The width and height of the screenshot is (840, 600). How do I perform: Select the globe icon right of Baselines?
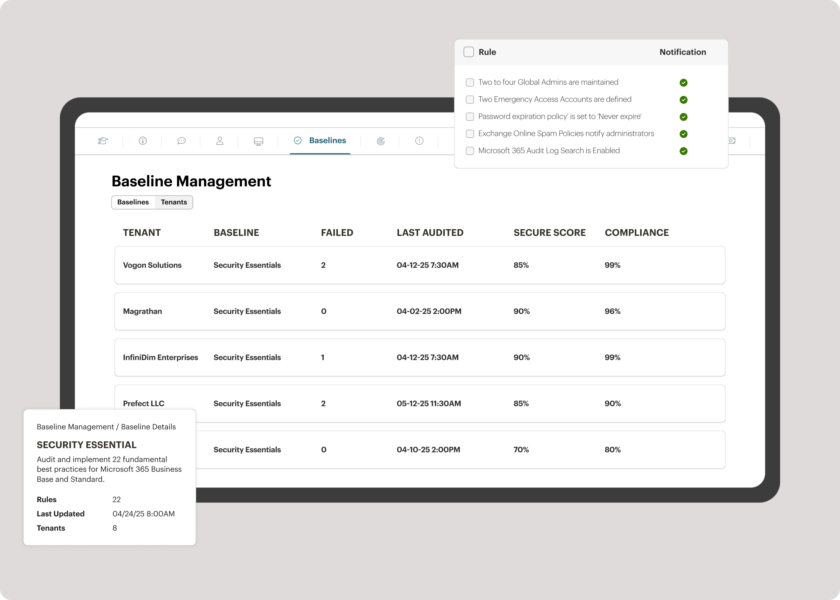pos(379,141)
